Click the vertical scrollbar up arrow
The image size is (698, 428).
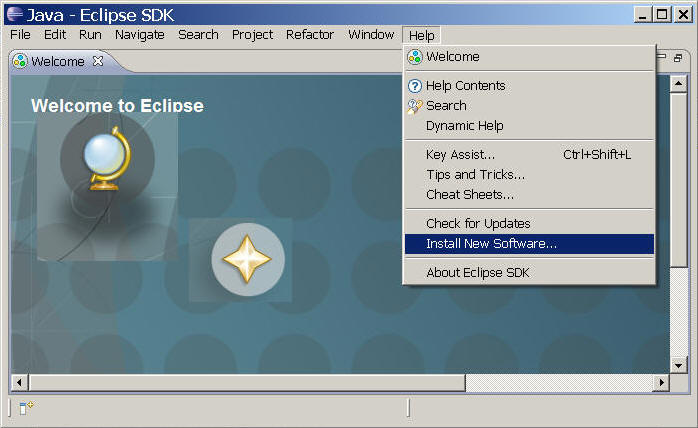pos(678,83)
